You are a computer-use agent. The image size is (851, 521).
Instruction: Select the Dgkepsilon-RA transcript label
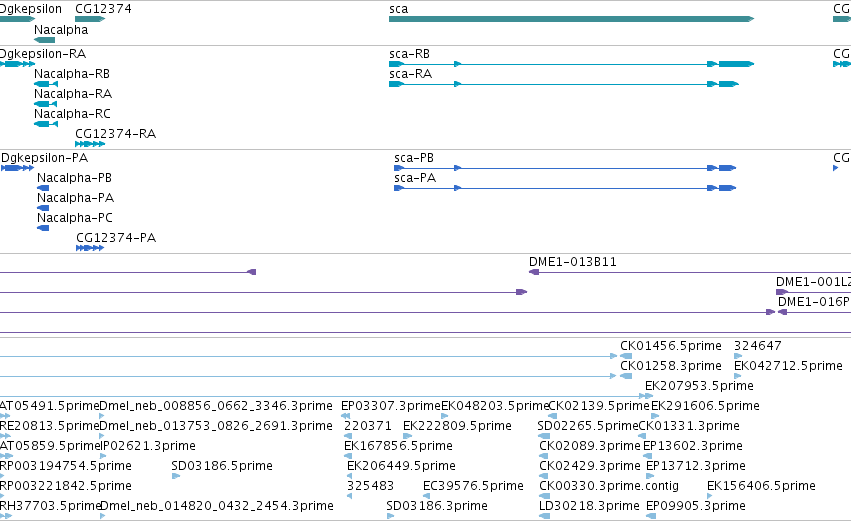click(x=43, y=54)
